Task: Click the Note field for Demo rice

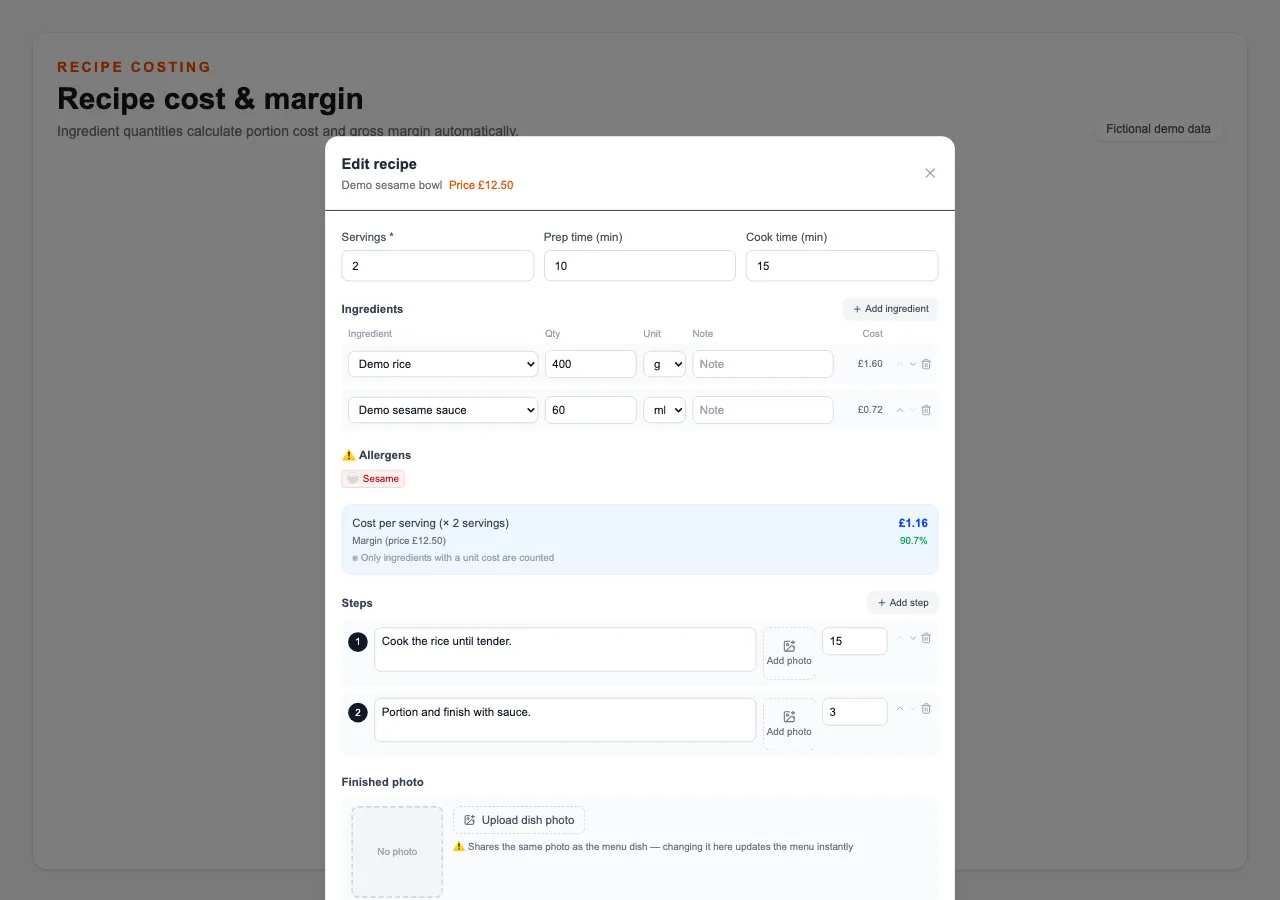Action: [x=763, y=364]
